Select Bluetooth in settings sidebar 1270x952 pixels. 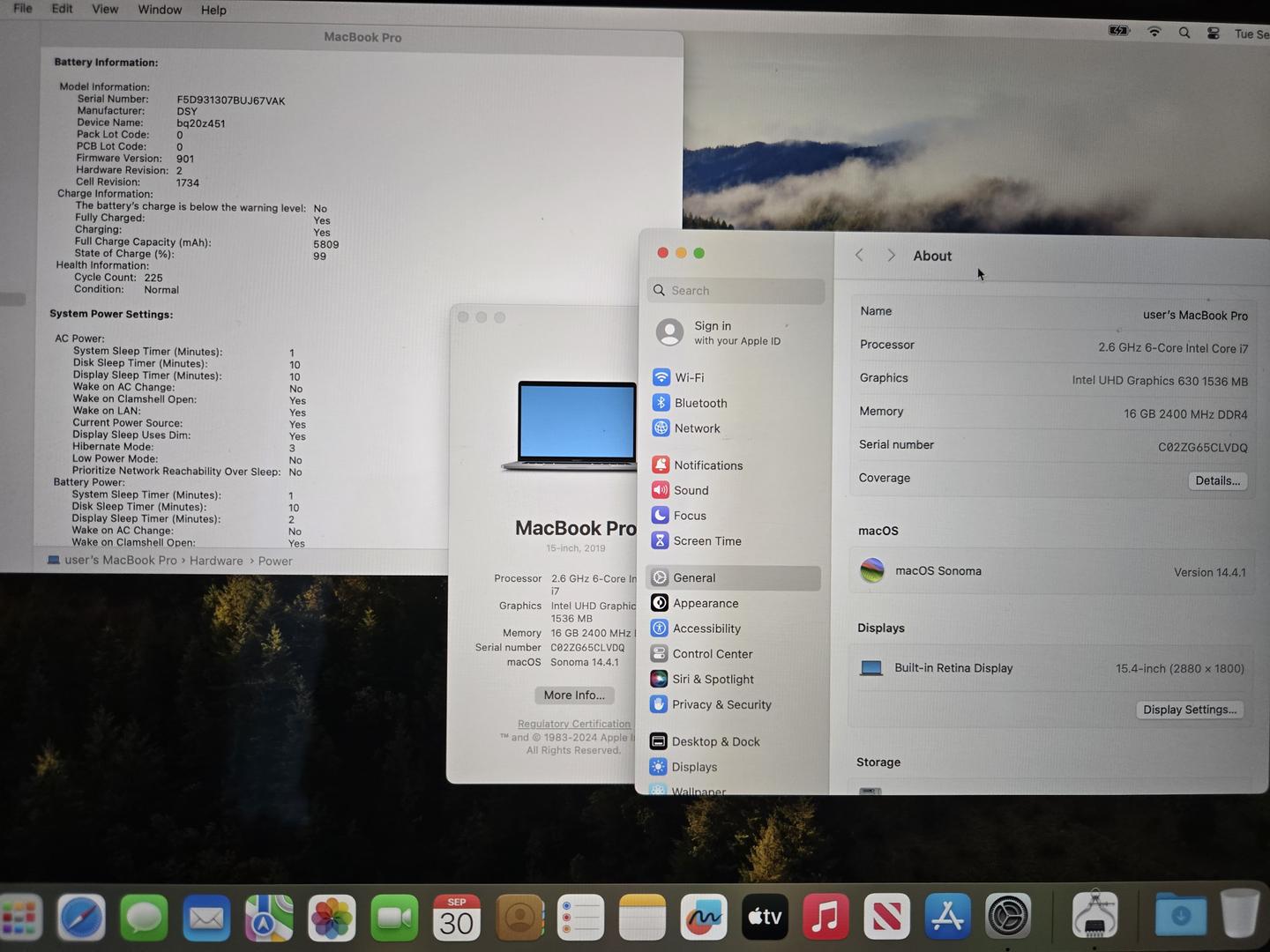point(699,403)
